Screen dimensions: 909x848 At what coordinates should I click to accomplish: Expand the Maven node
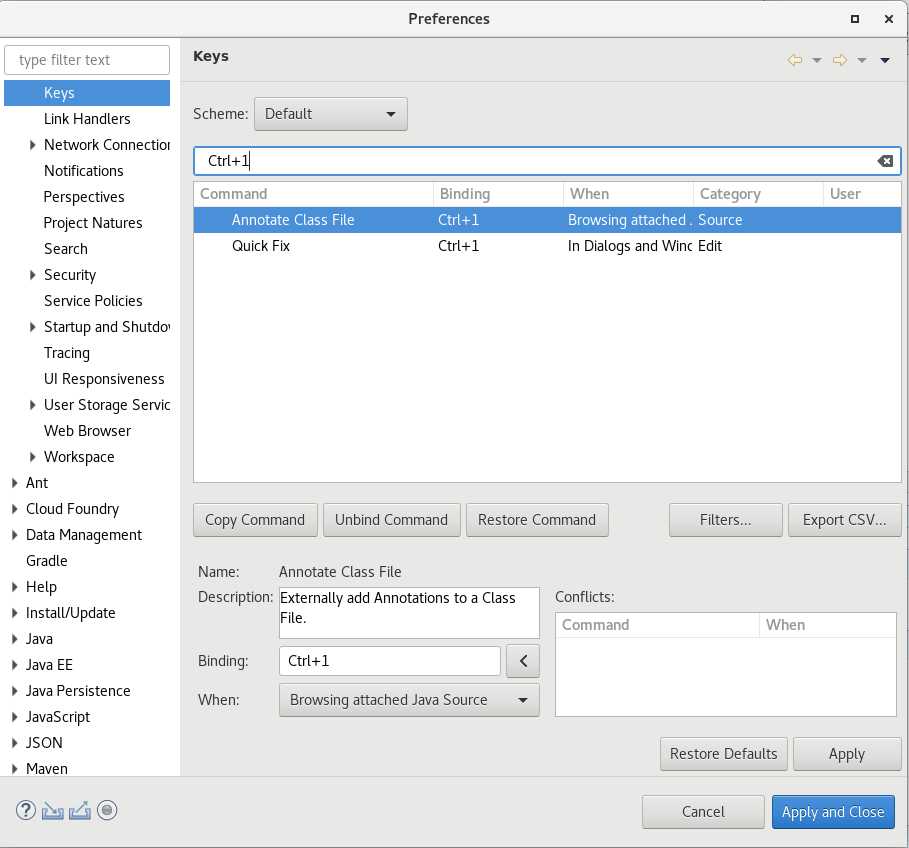[x=14, y=769]
